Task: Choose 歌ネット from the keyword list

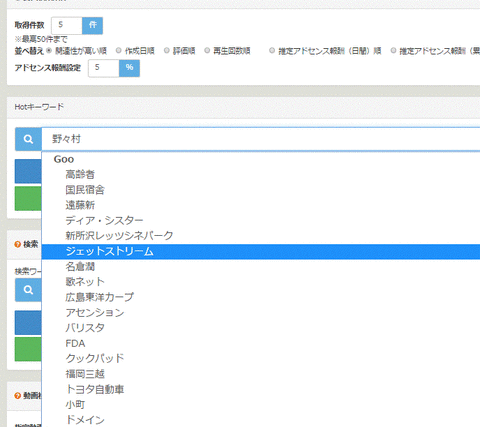Action: [261, 282]
